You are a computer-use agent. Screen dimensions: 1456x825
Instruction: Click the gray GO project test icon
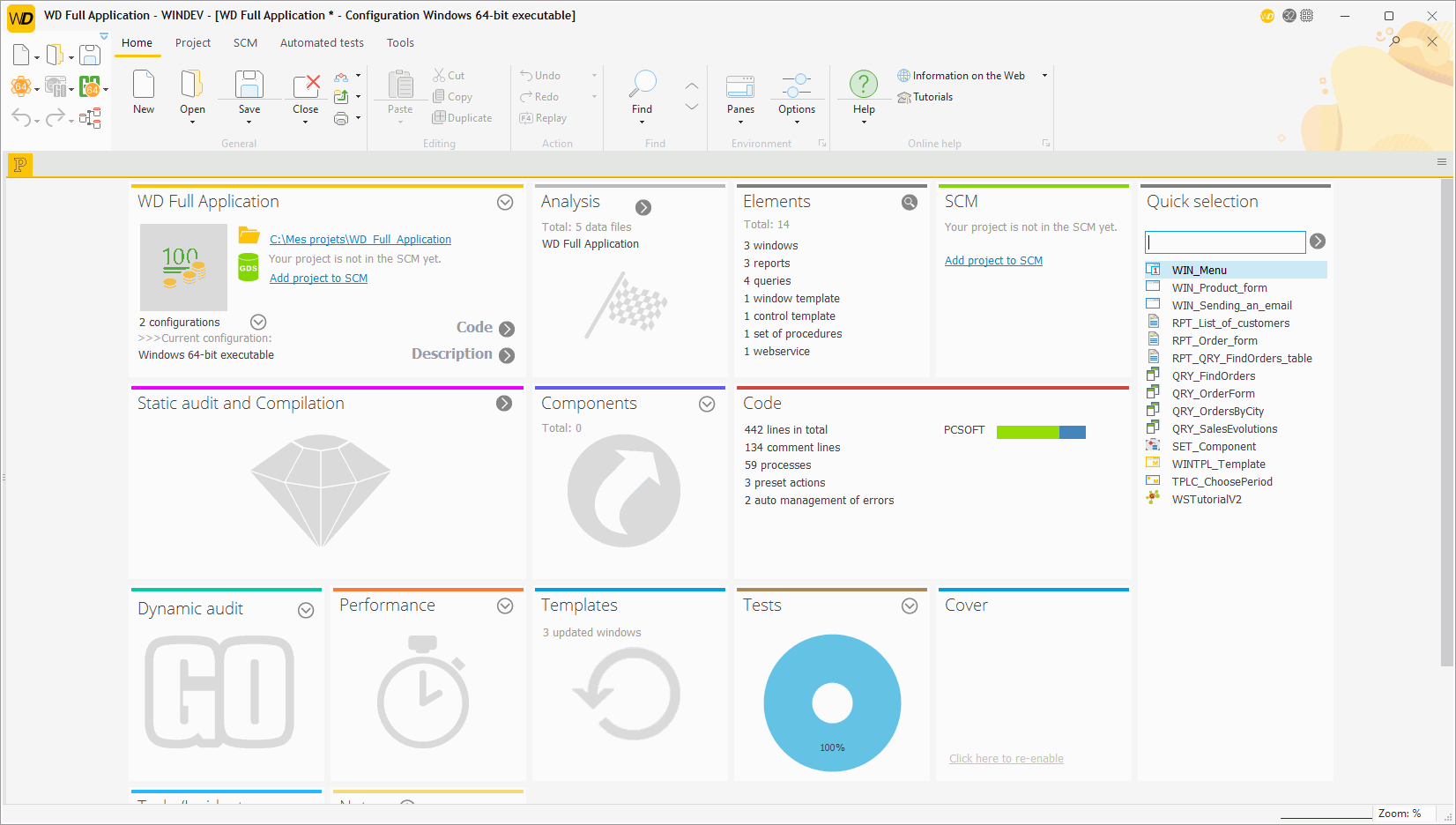click(55, 86)
